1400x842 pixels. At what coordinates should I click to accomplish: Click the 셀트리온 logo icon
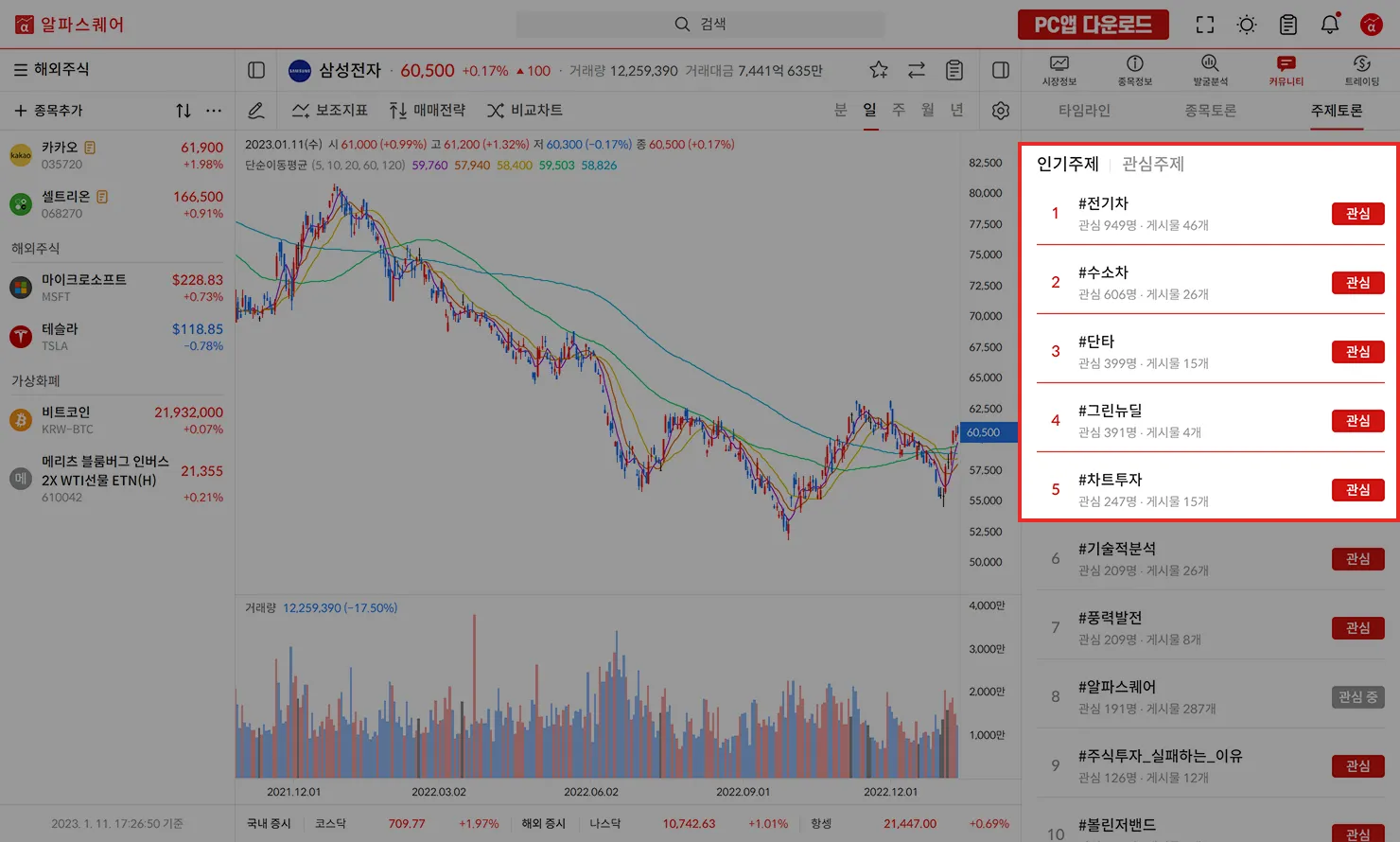pyautogui.click(x=21, y=204)
